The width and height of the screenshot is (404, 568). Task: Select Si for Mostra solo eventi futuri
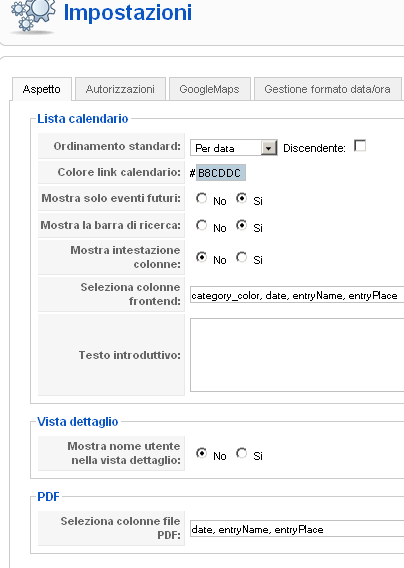tap(241, 198)
